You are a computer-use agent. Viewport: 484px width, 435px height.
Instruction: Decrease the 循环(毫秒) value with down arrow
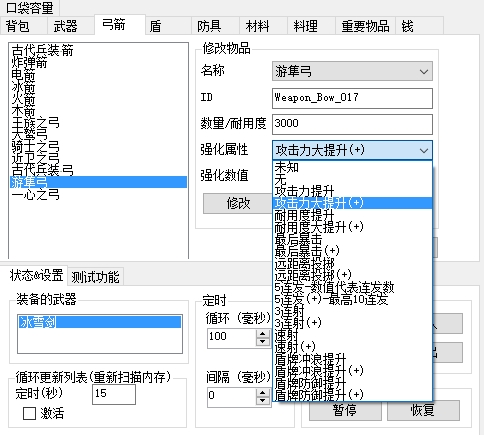263,342
